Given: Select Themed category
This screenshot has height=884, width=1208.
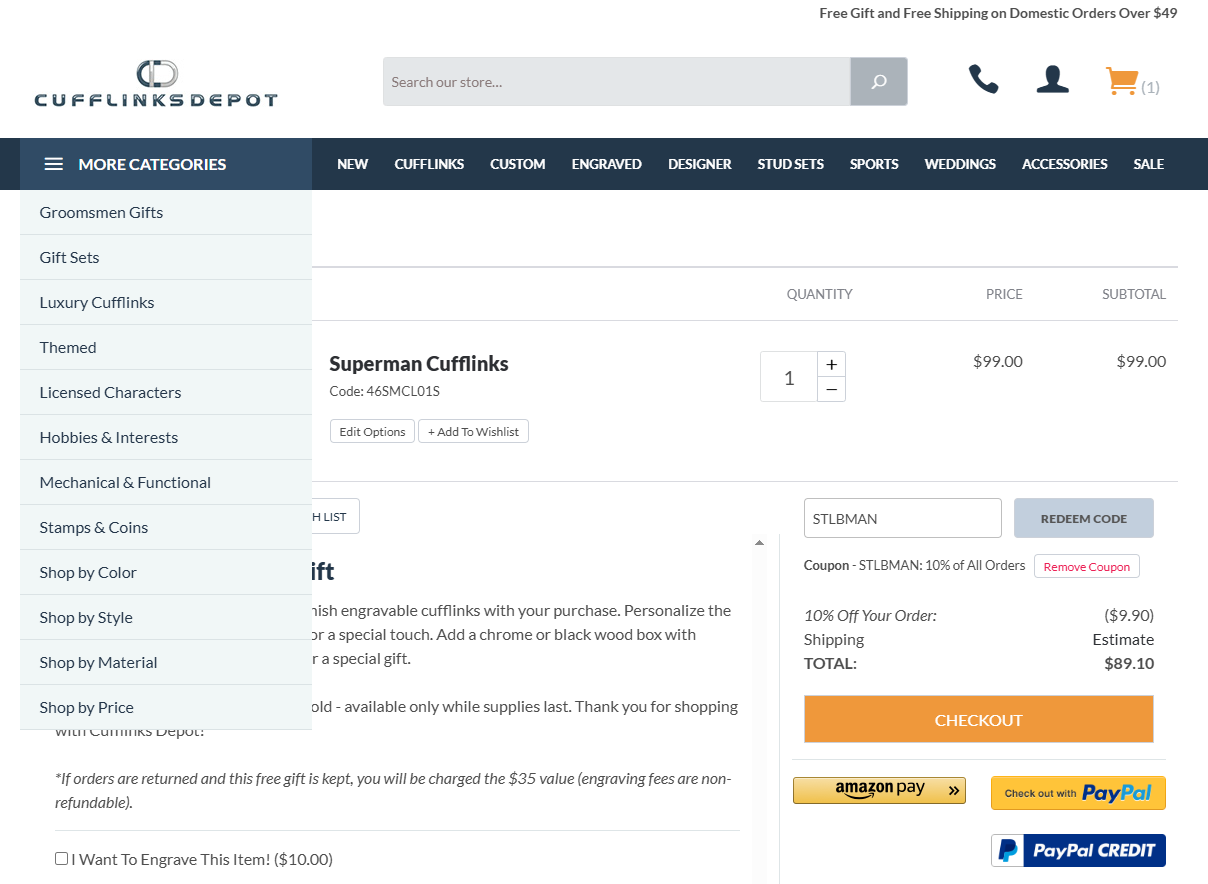Looking at the screenshot, I should 166,347.
